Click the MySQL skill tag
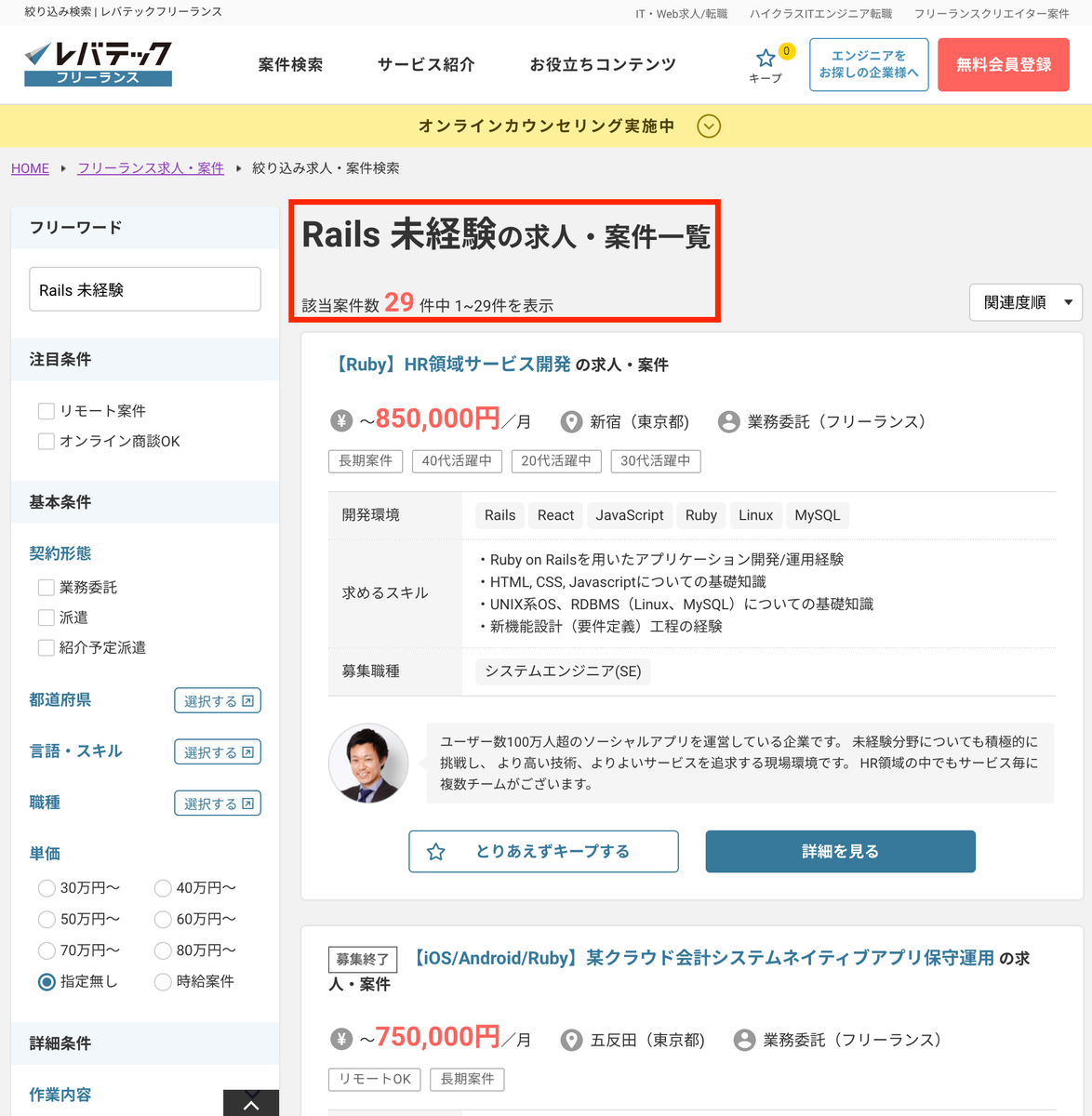 point(818,515)
